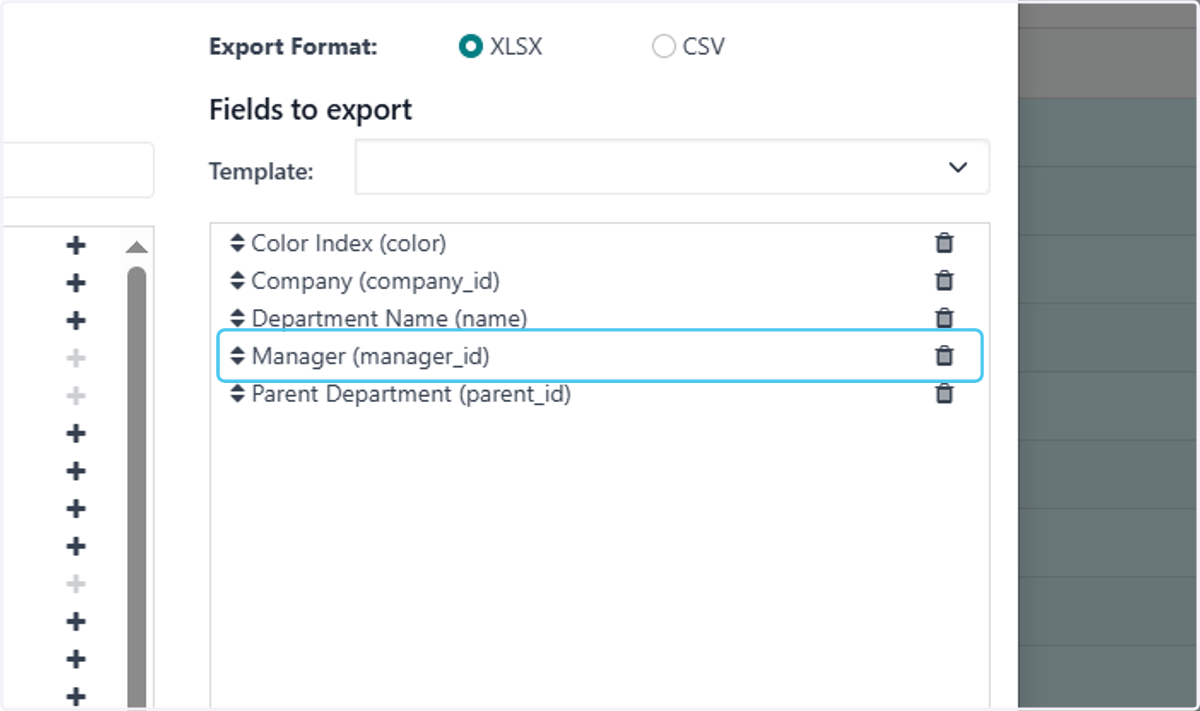Select the 'Department Name (name)' row
This screenshot has width=1200, height=711.
(600, 318)
